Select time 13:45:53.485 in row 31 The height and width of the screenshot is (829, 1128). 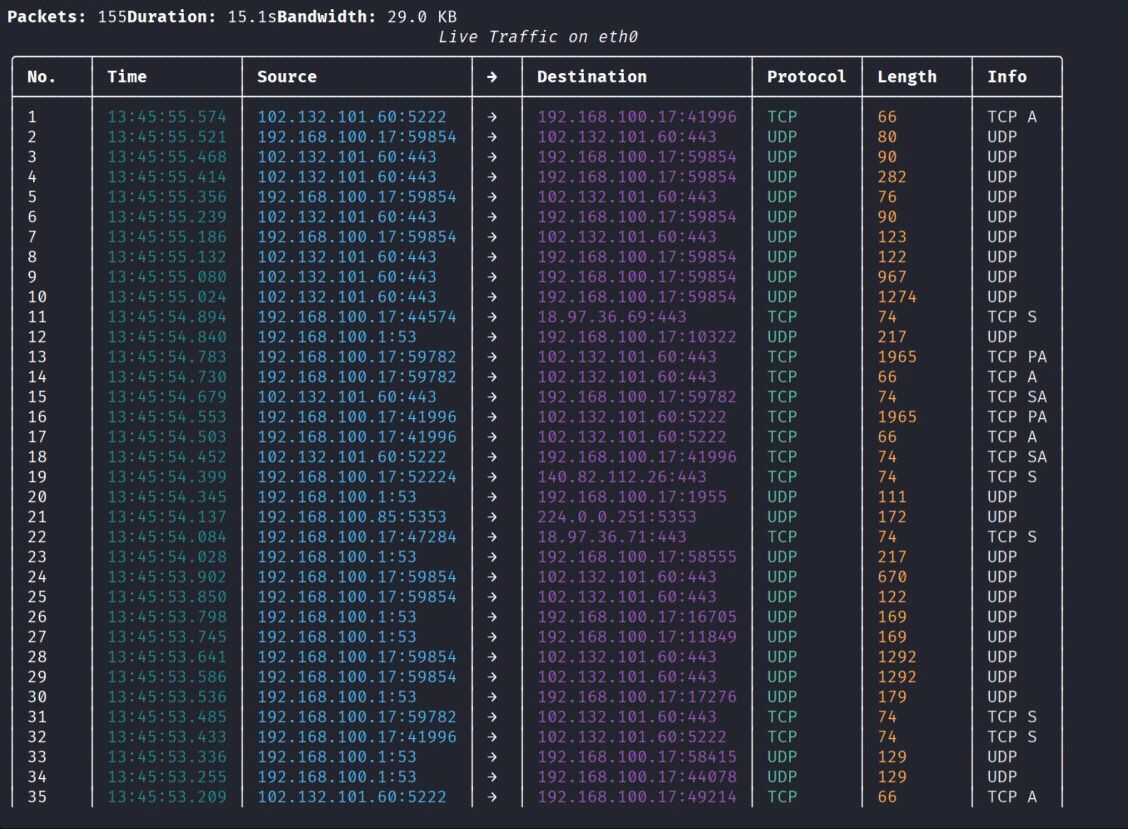[167, 717]
